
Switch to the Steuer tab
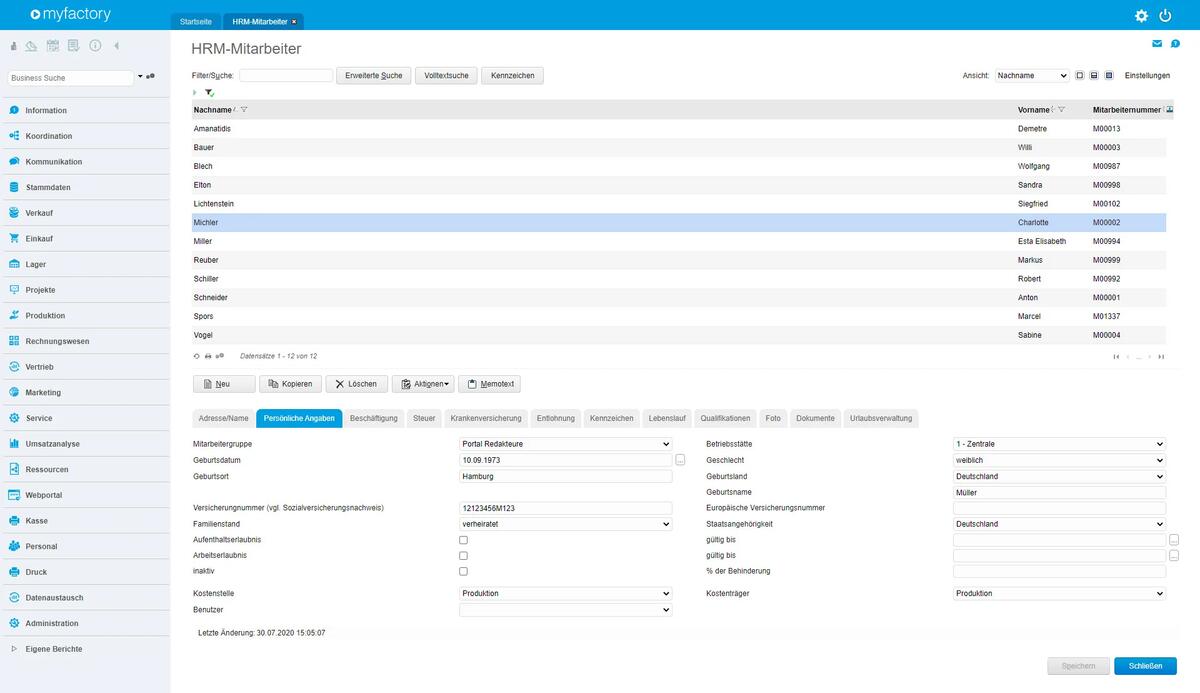[424, 418]
